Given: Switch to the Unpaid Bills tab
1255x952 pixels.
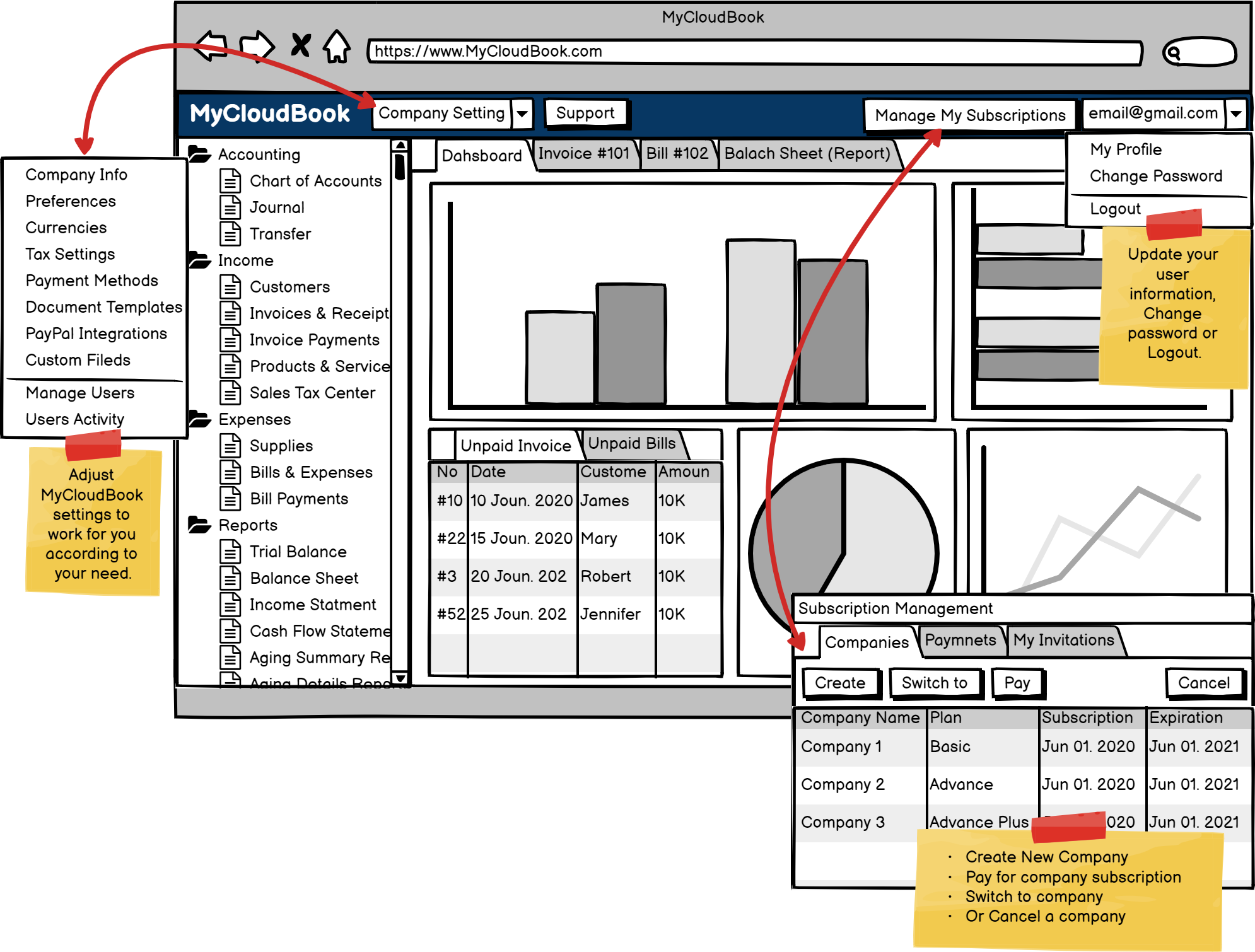Looking at the screenshot, I should (x=631, y=443).
